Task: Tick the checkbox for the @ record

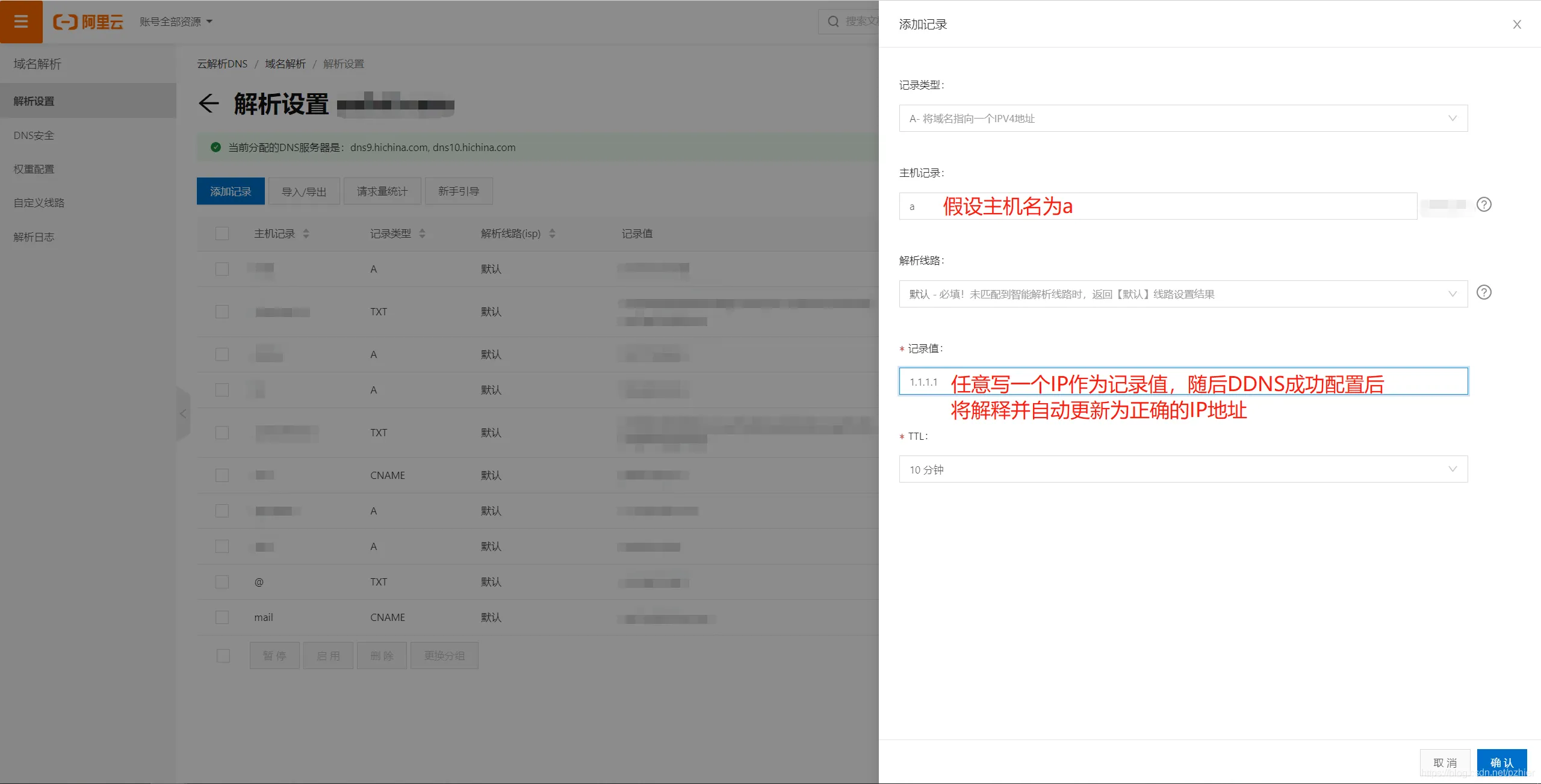Action: click(222, 582)
